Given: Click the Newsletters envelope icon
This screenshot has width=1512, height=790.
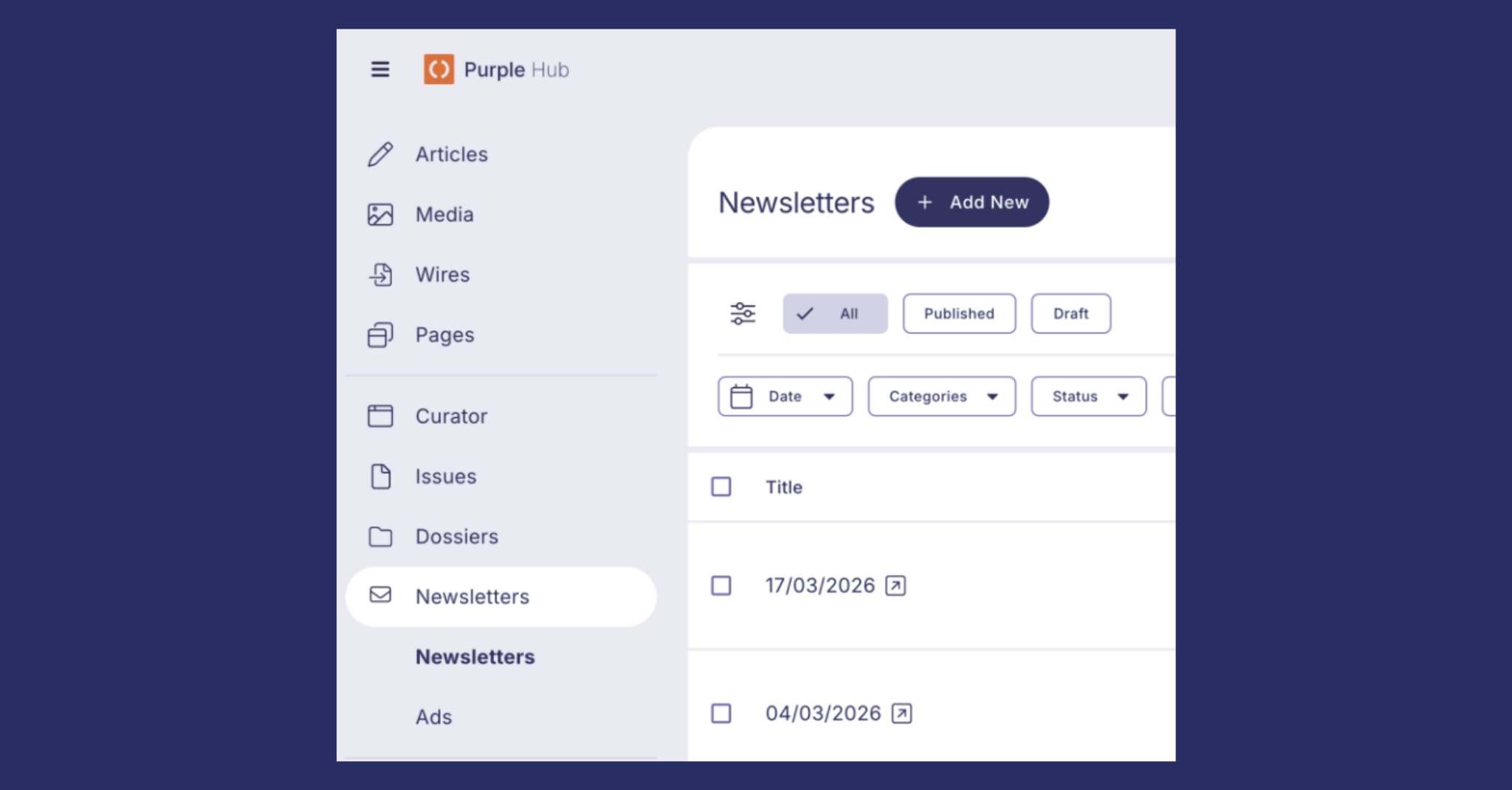Looking at the screenshot, I should pos(380,594).
